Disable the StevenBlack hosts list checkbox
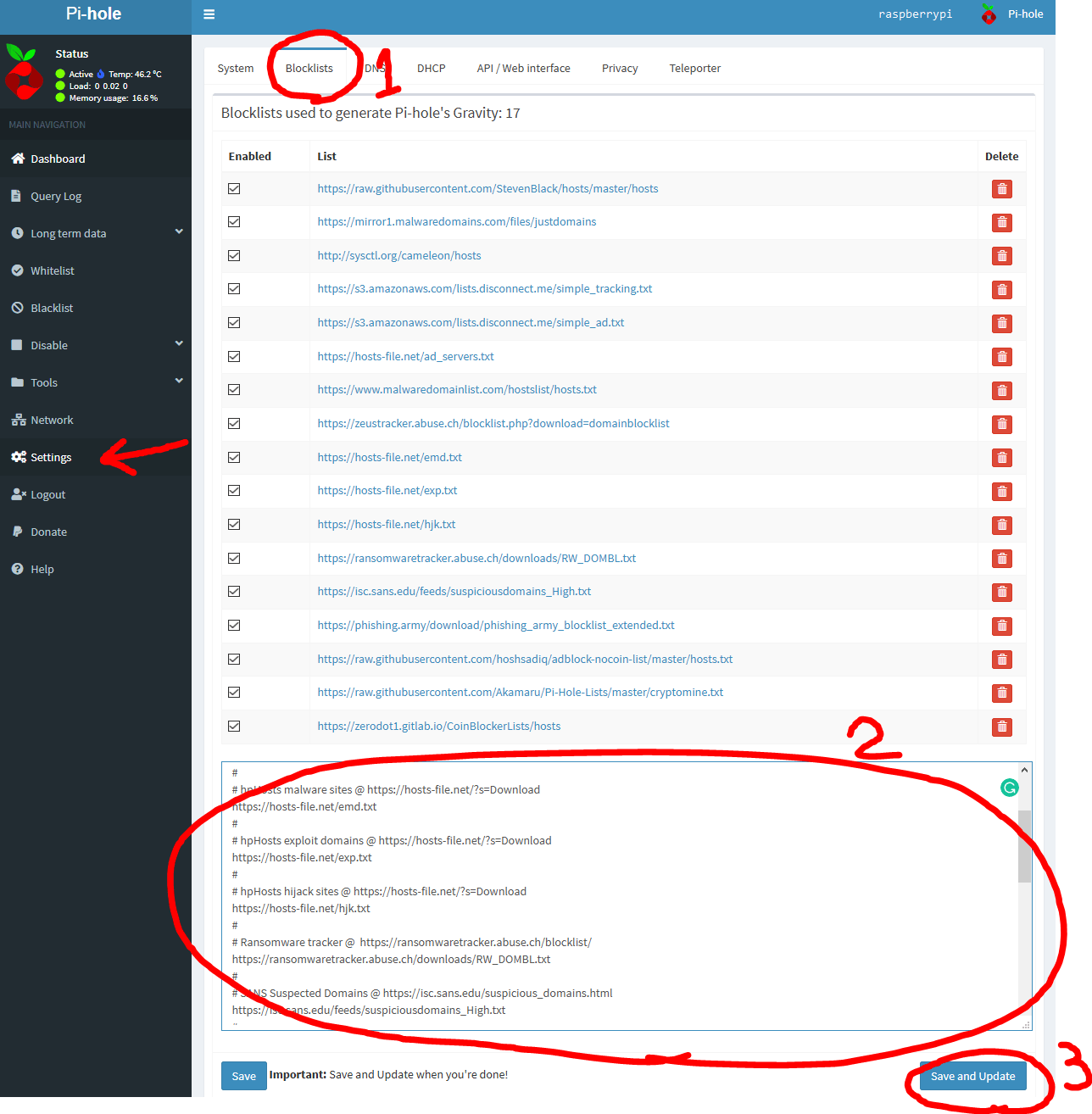 click(234, 188)
